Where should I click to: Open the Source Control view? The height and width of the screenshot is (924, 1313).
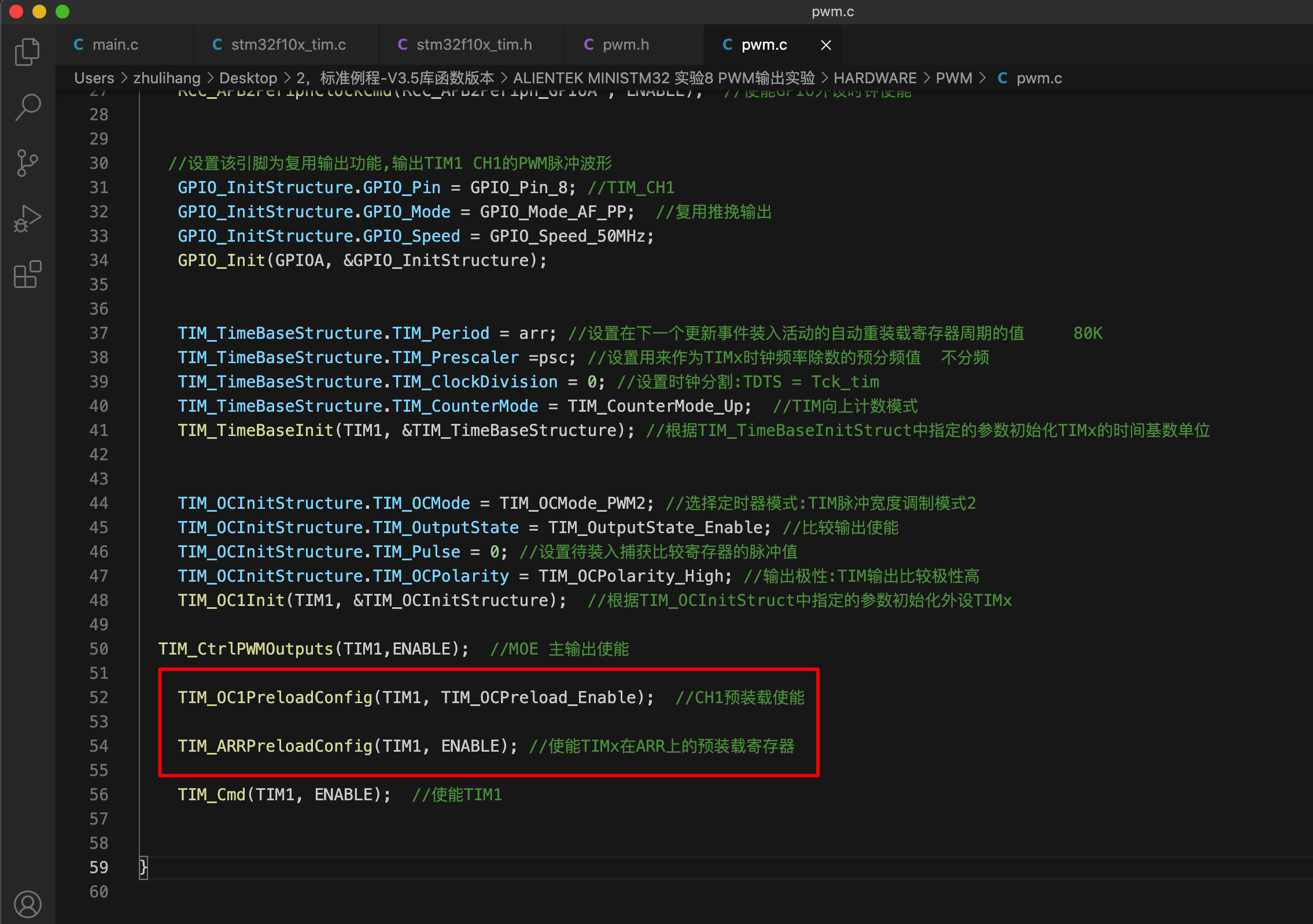point(27,162)
